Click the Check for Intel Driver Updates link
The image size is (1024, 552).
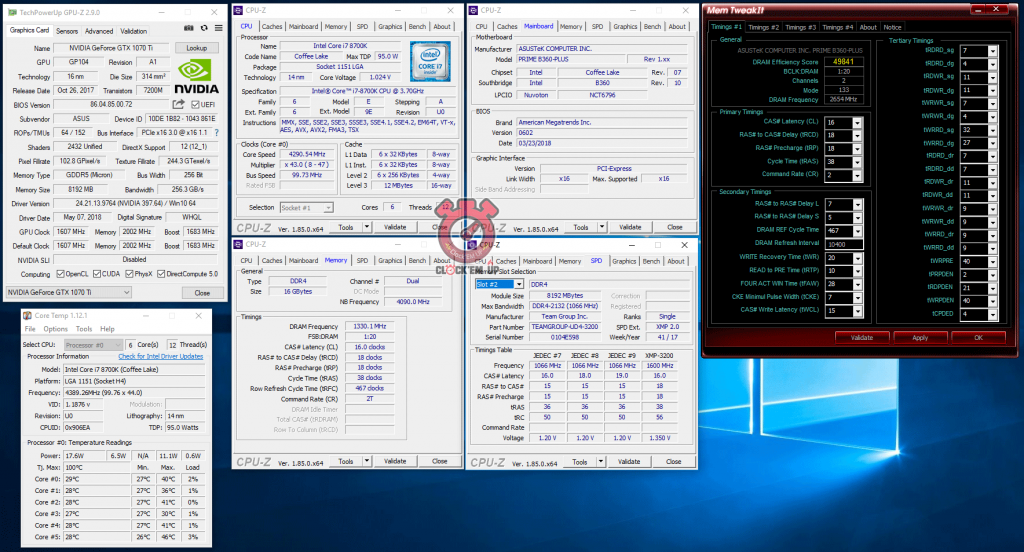pyautogui.click(x=160, y=356)
